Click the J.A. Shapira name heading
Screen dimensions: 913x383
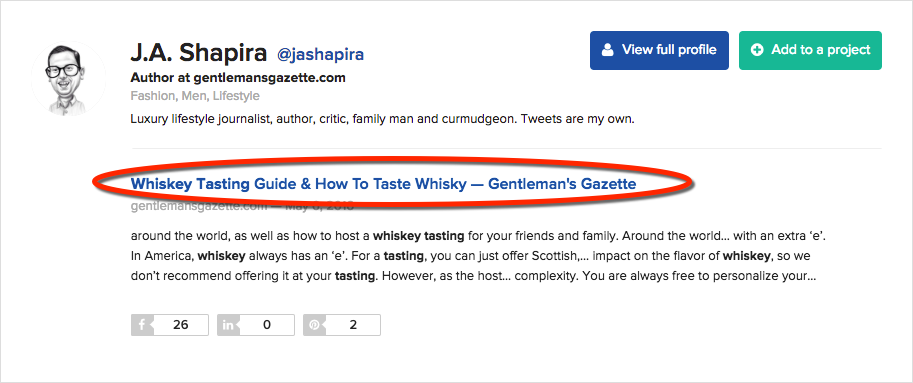coord(199,53)
